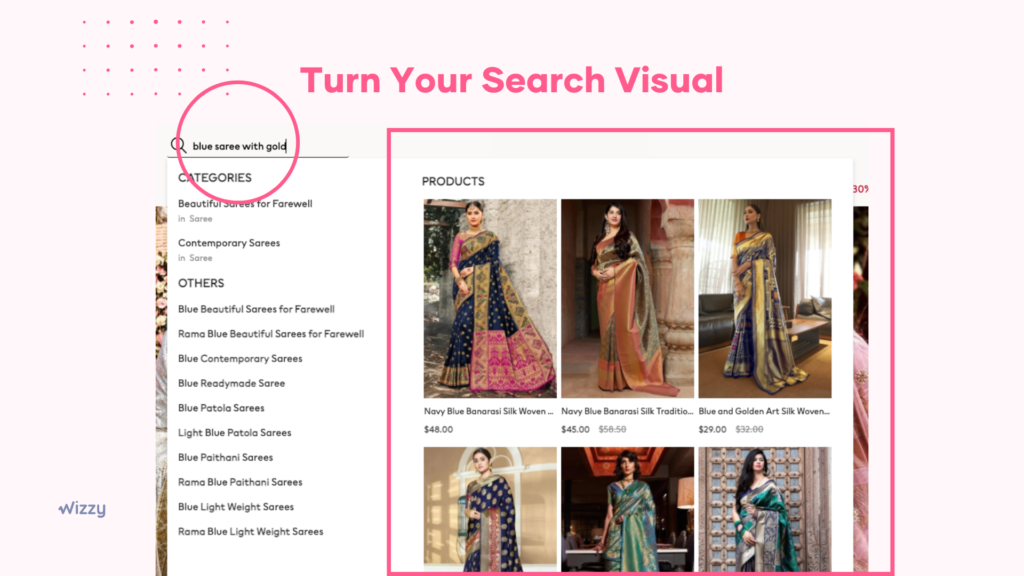Open 'Beautiful Sarees for Farewell' category
The width and height of the screenshot is (1024, 576).
(x=245, y=204)
